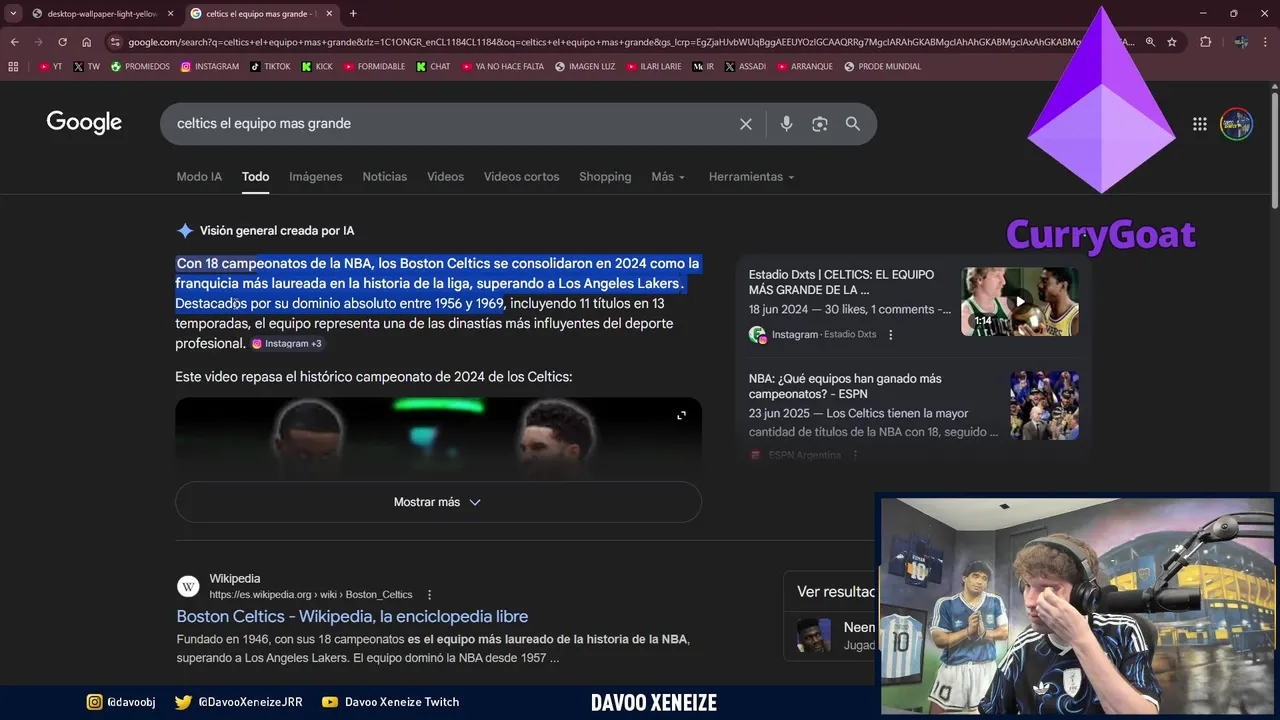Switch to Videos cortos results tab
This screenshot has width=1280, height=720.
[x=521, y=177]
